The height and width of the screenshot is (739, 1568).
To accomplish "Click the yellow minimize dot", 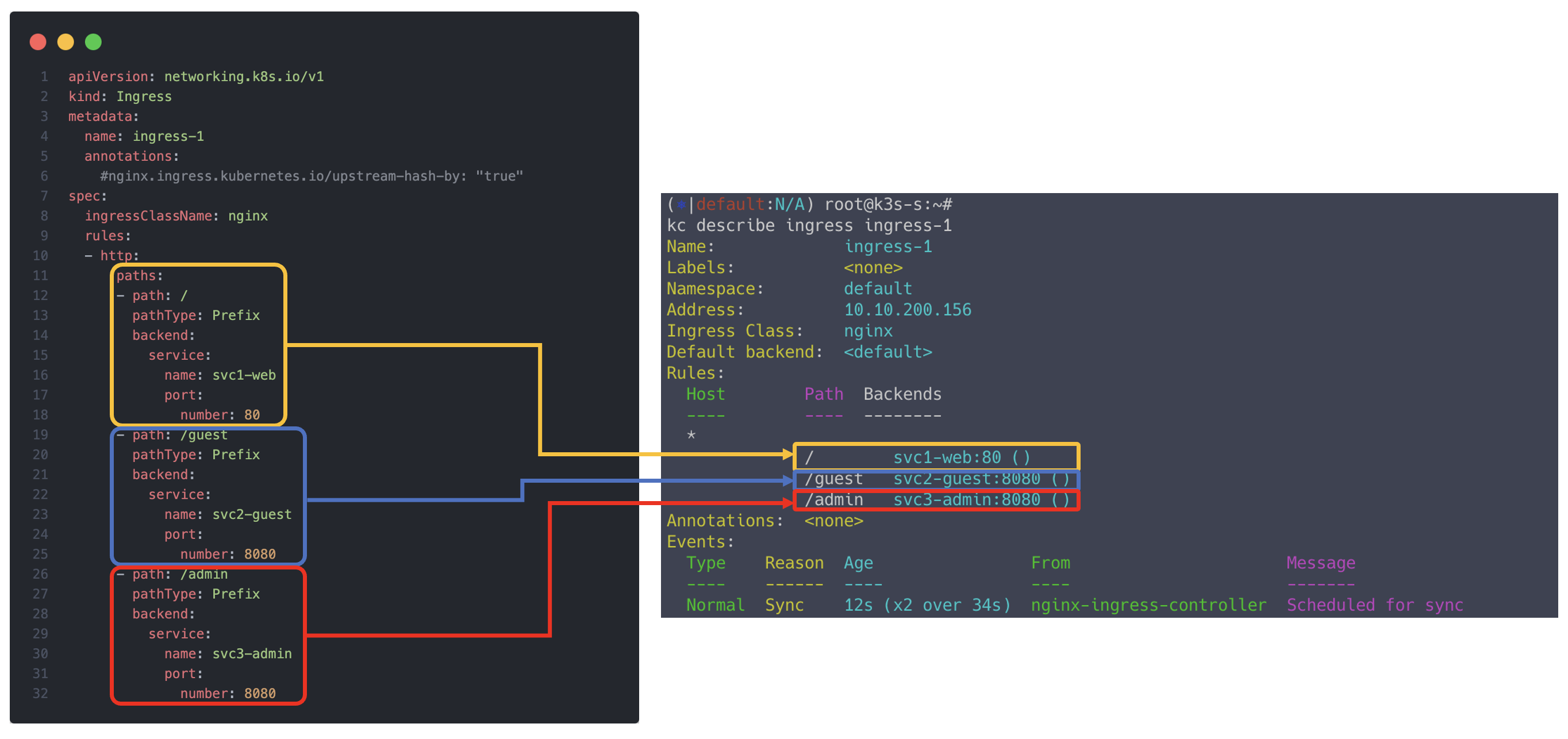I will [66, 42].
